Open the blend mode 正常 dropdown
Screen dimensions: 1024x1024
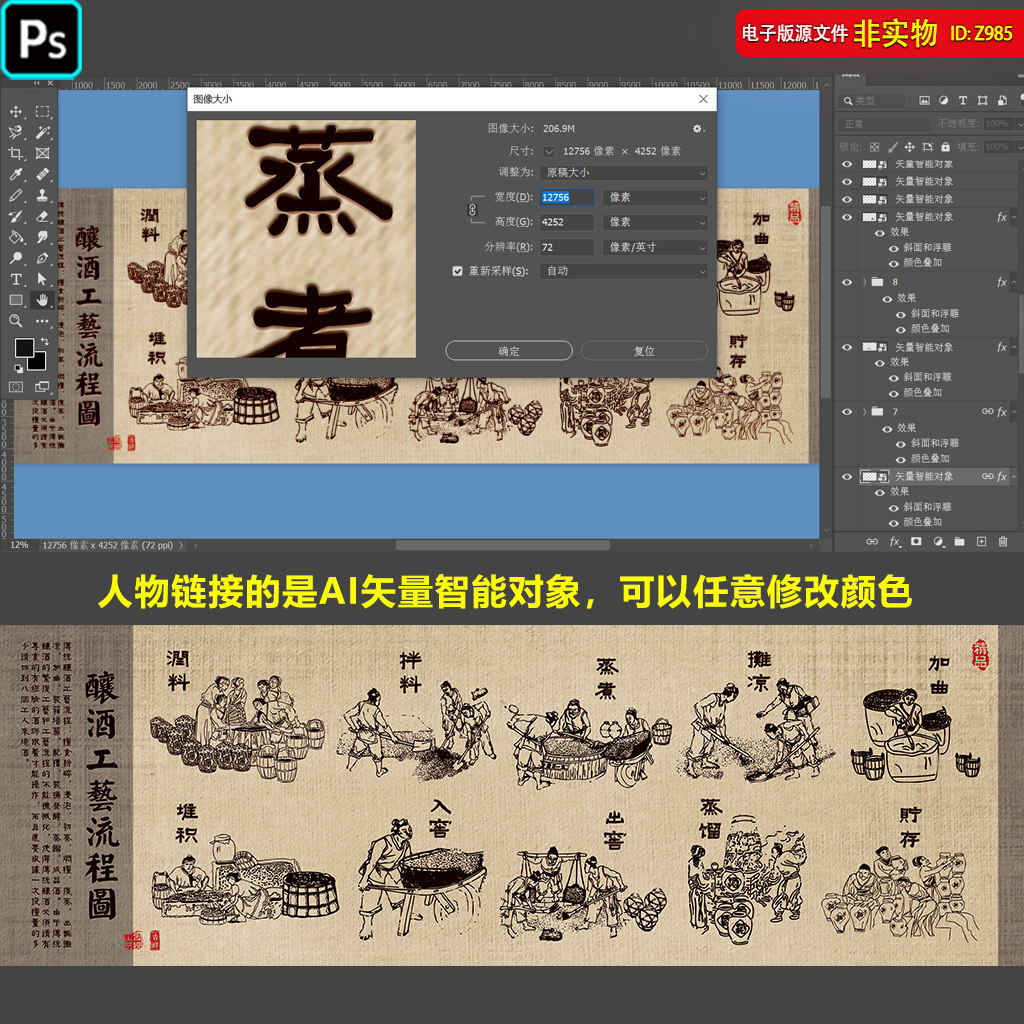pos(884,124)
